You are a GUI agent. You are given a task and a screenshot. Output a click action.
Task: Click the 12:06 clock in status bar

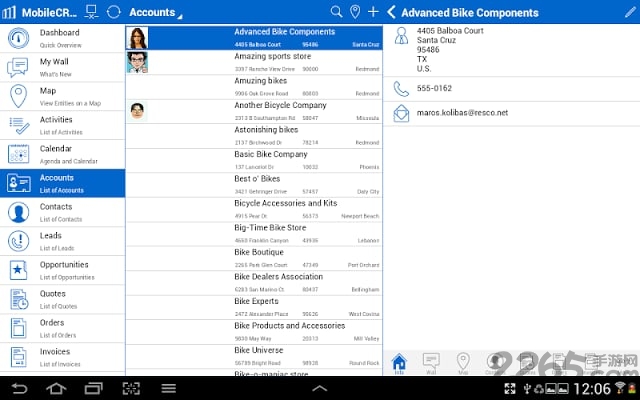coord(592,389)
